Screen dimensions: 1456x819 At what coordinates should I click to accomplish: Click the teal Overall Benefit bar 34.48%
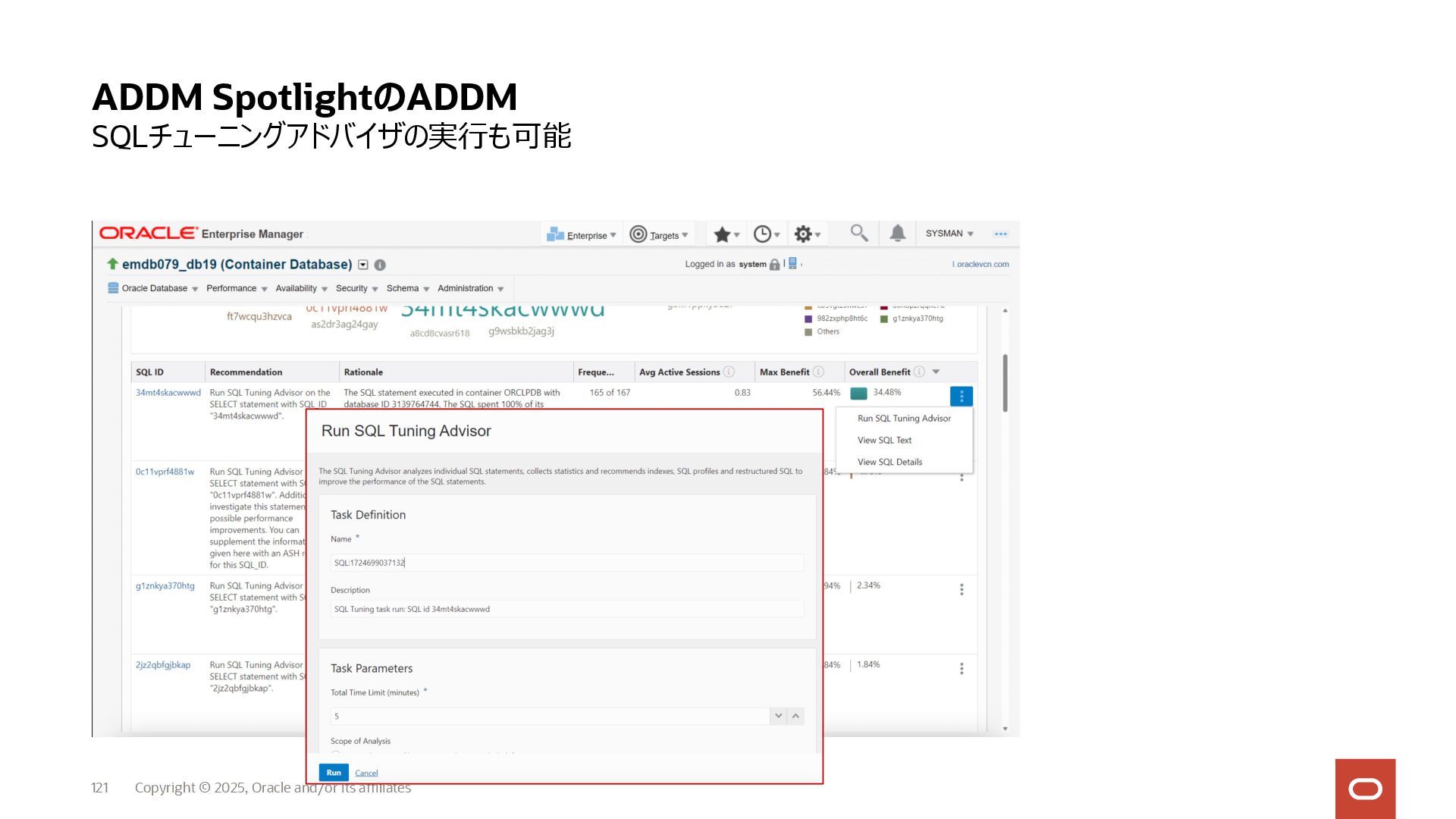coord(858,393)
